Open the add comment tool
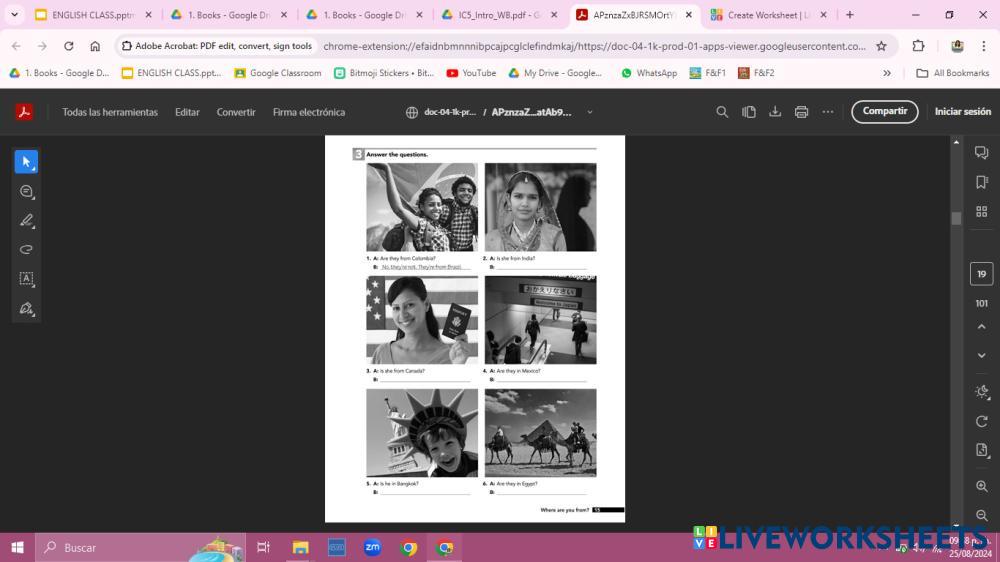This screenshot has width=1000, height=562. point(26,191)
